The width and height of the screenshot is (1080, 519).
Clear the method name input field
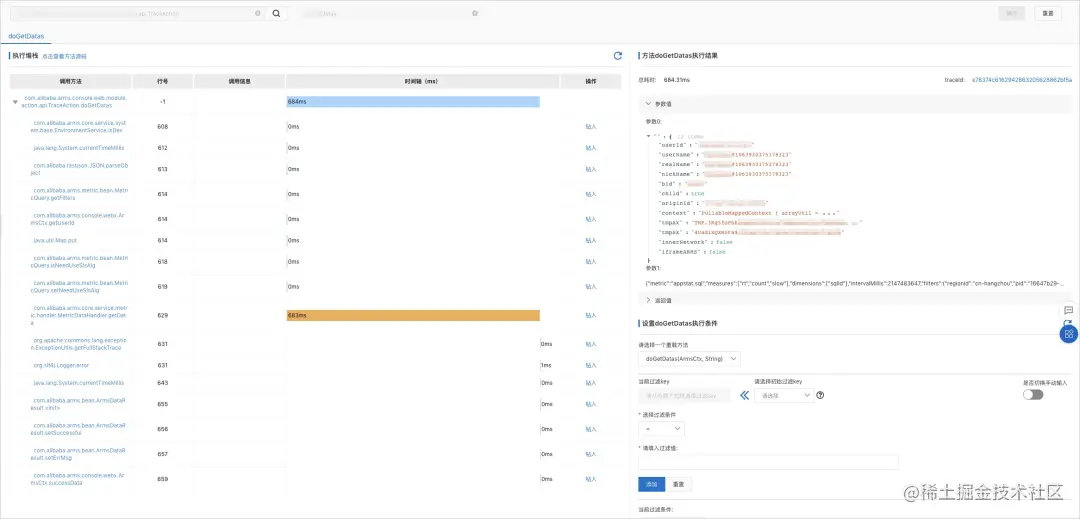click(x=475, y=13)
